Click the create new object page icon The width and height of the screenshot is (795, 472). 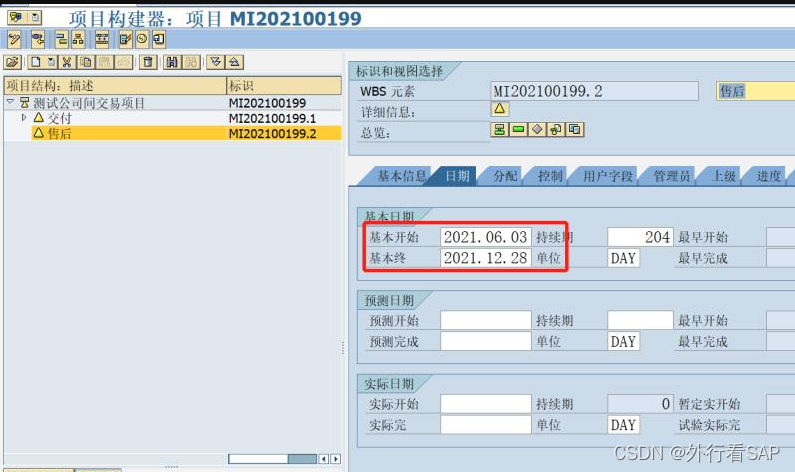pos(35,62)
